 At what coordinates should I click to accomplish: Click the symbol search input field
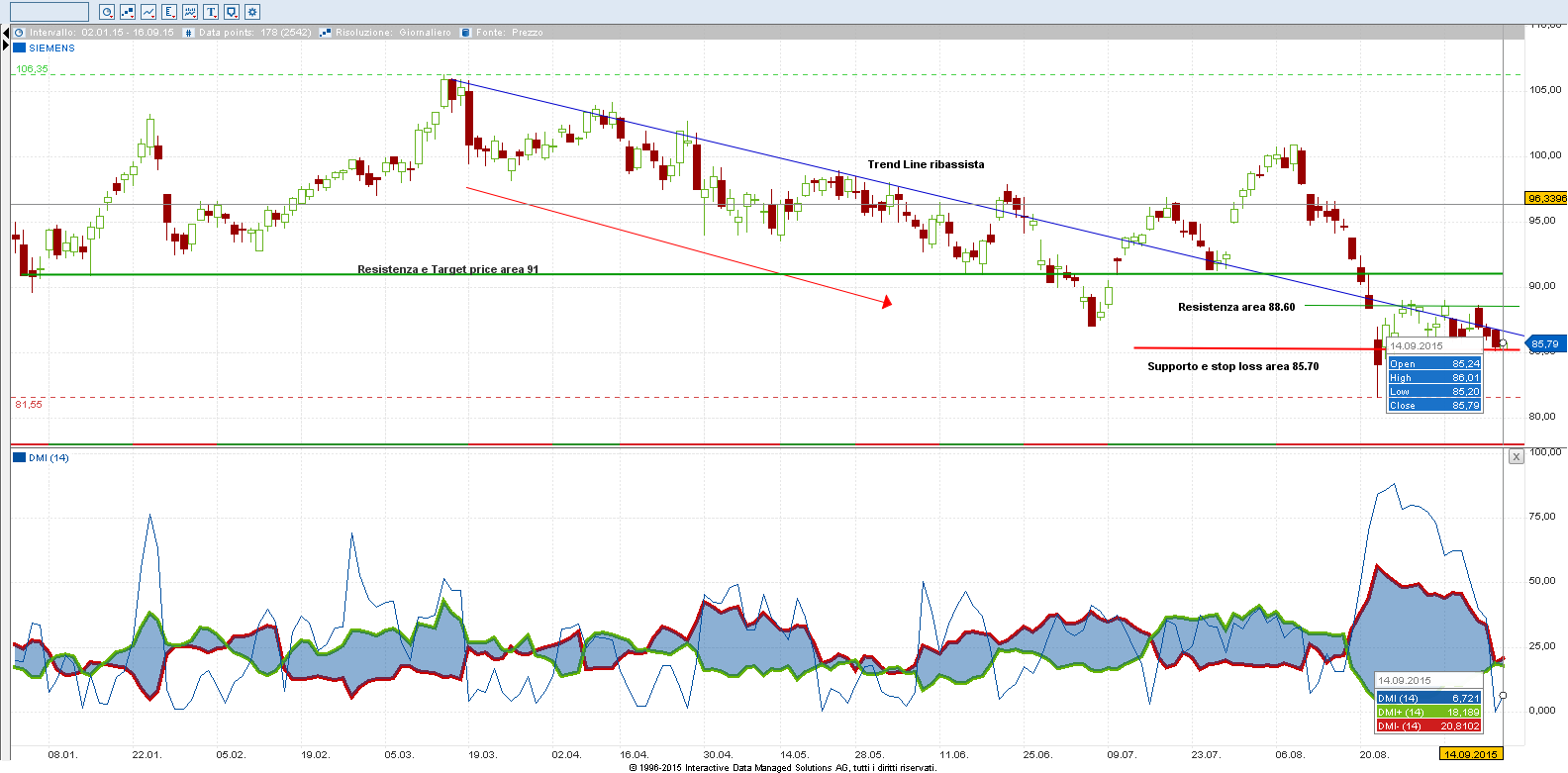(49, 12)
